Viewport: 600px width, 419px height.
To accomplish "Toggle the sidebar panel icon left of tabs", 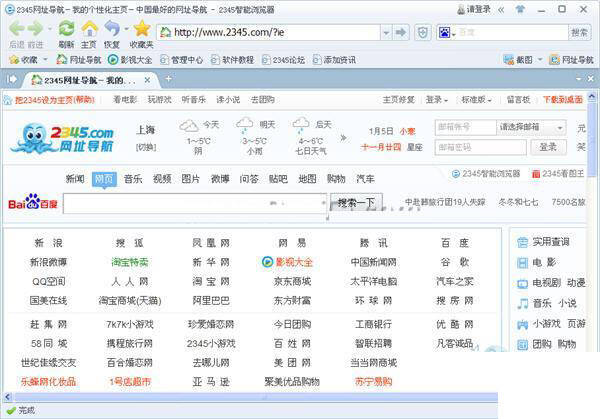I will (12, 80).
